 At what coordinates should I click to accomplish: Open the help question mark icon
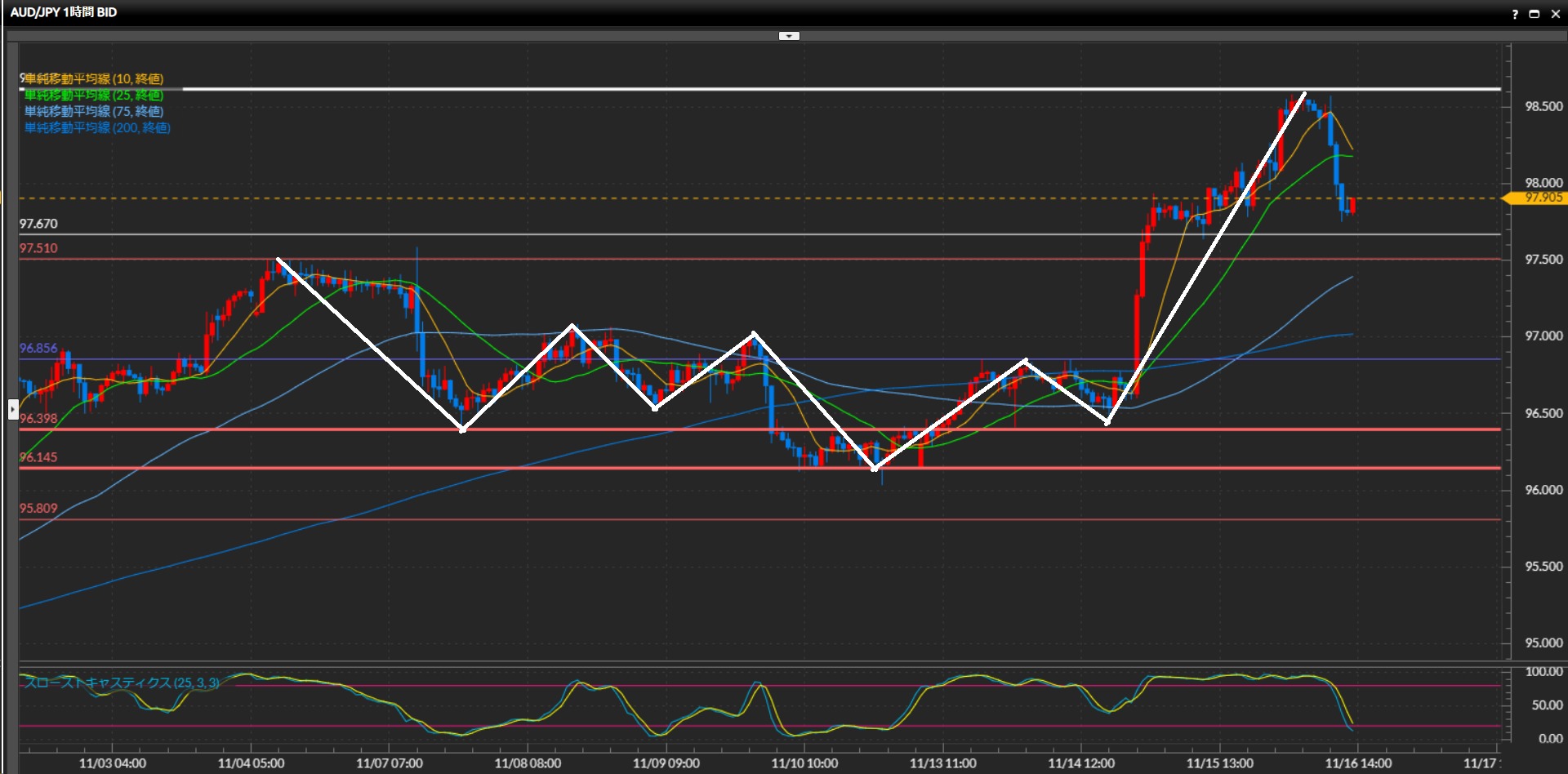click(1515, 14)
